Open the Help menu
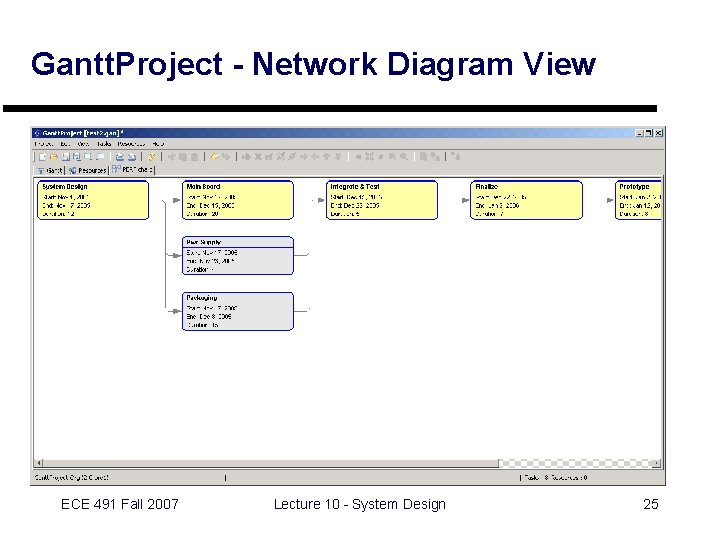The width and height of the screenshot is (720, 540). 158,144
